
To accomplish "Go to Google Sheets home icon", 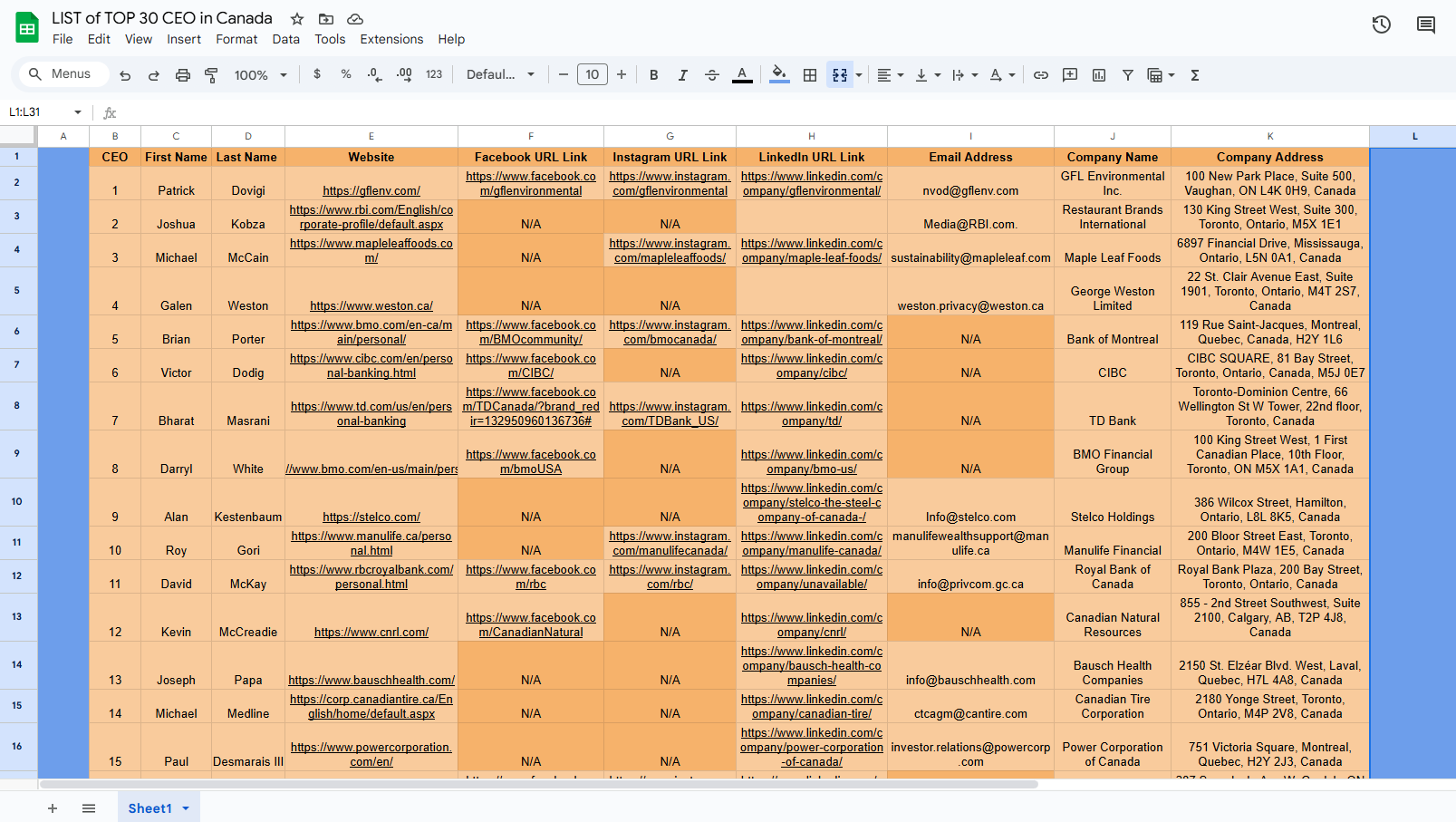I will pyautogui.click(x=27, y=27).
